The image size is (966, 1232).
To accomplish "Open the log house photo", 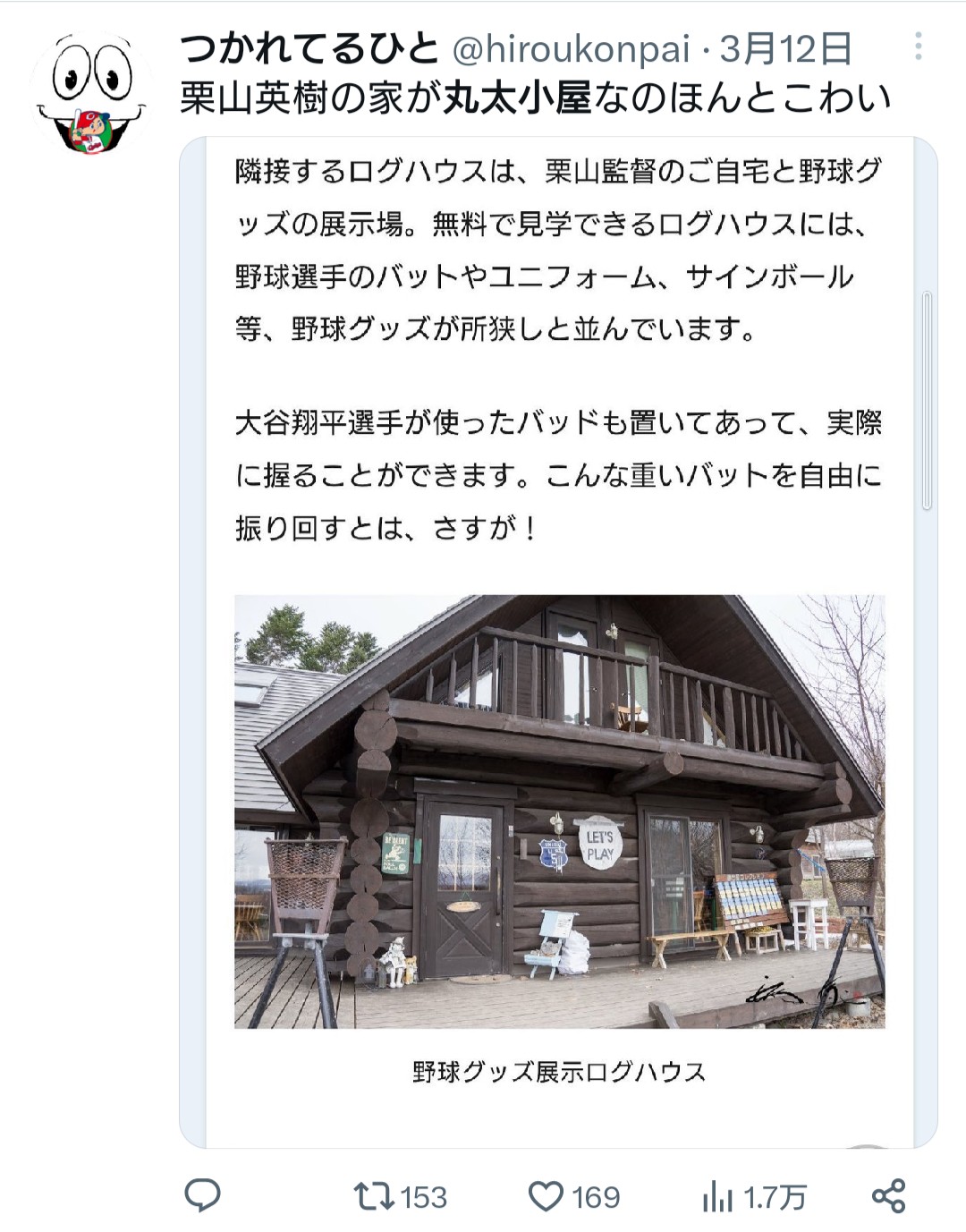I will point(560,811).
